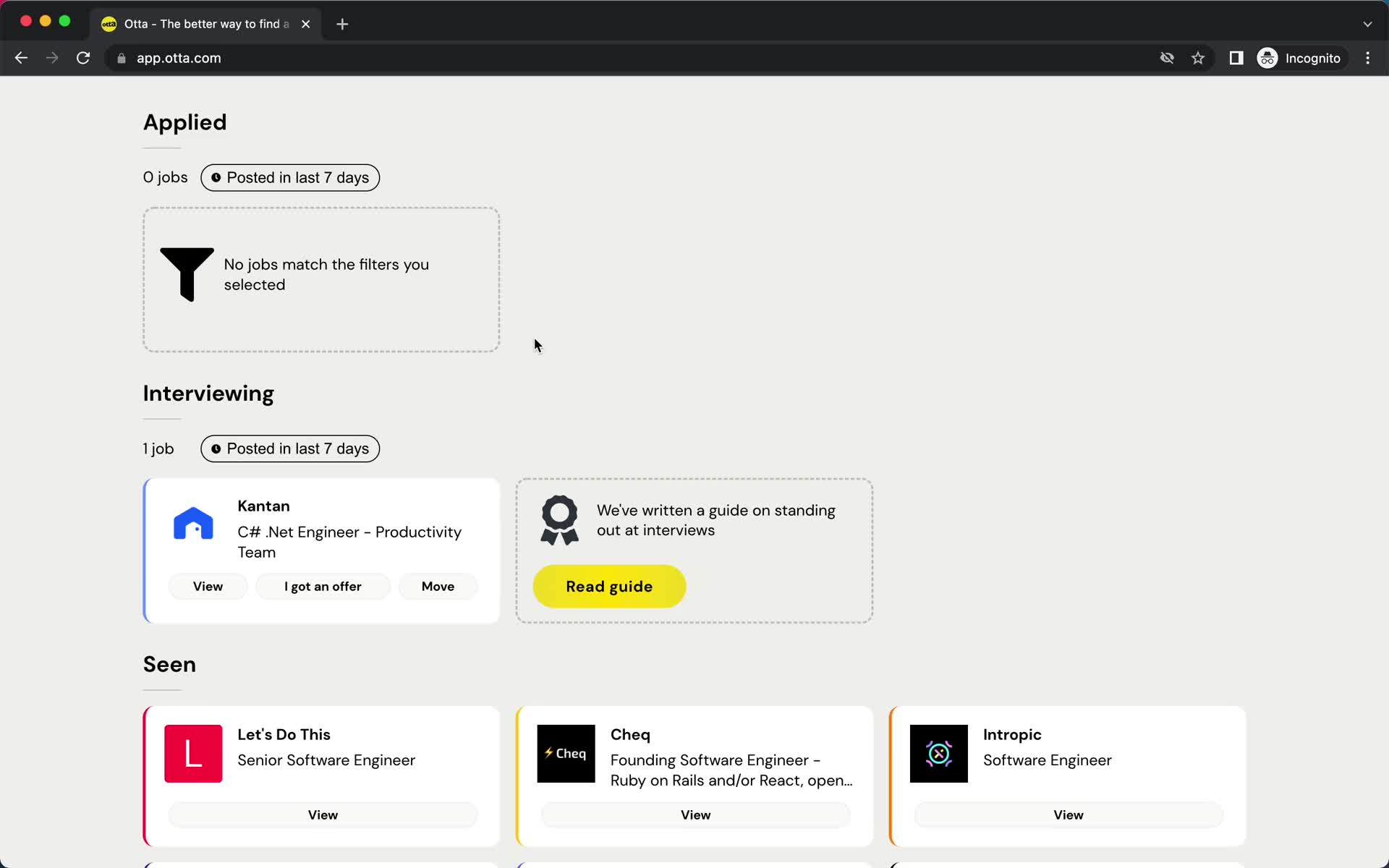The height and width of the screenshot is (868, 1389).
Task: Click Move button for Kantan job listing
Action: [x=437, y=586]
